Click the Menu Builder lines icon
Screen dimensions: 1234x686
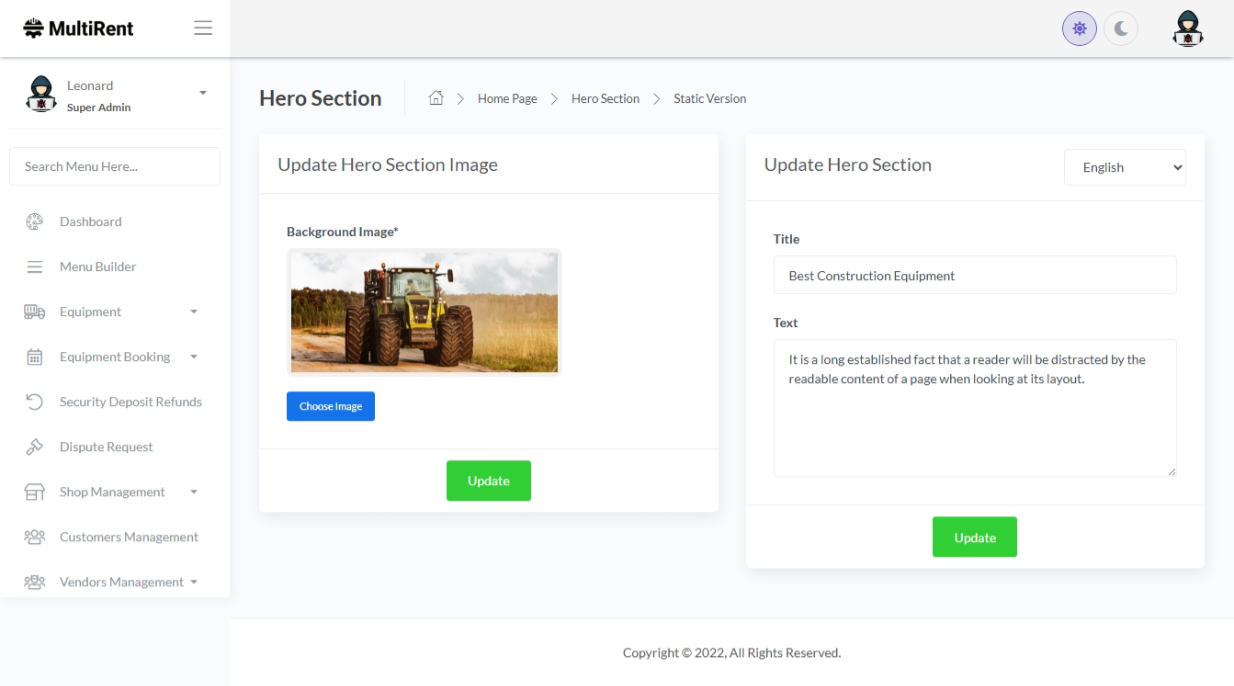click(x=34, y=267)
